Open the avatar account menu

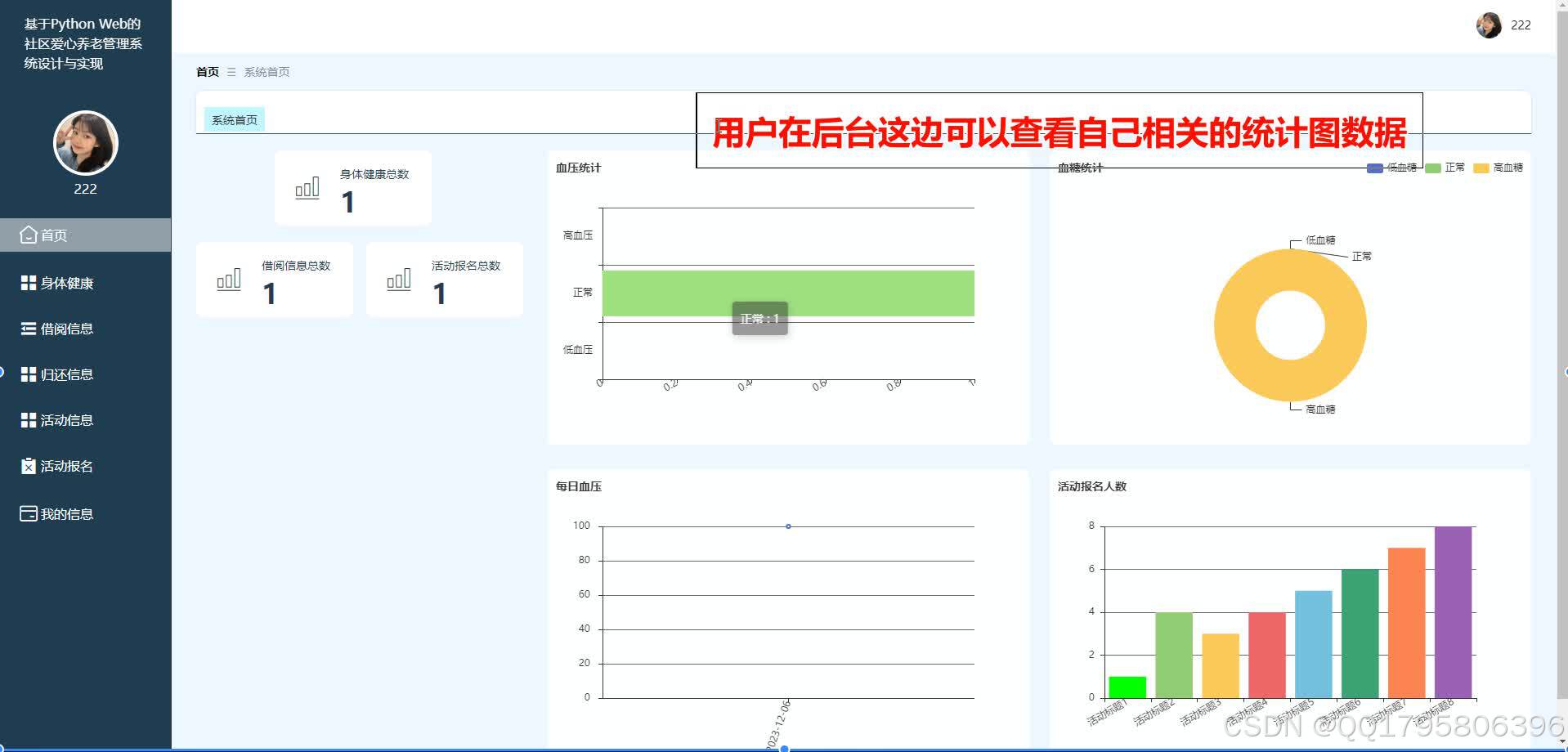point(1490,25)
